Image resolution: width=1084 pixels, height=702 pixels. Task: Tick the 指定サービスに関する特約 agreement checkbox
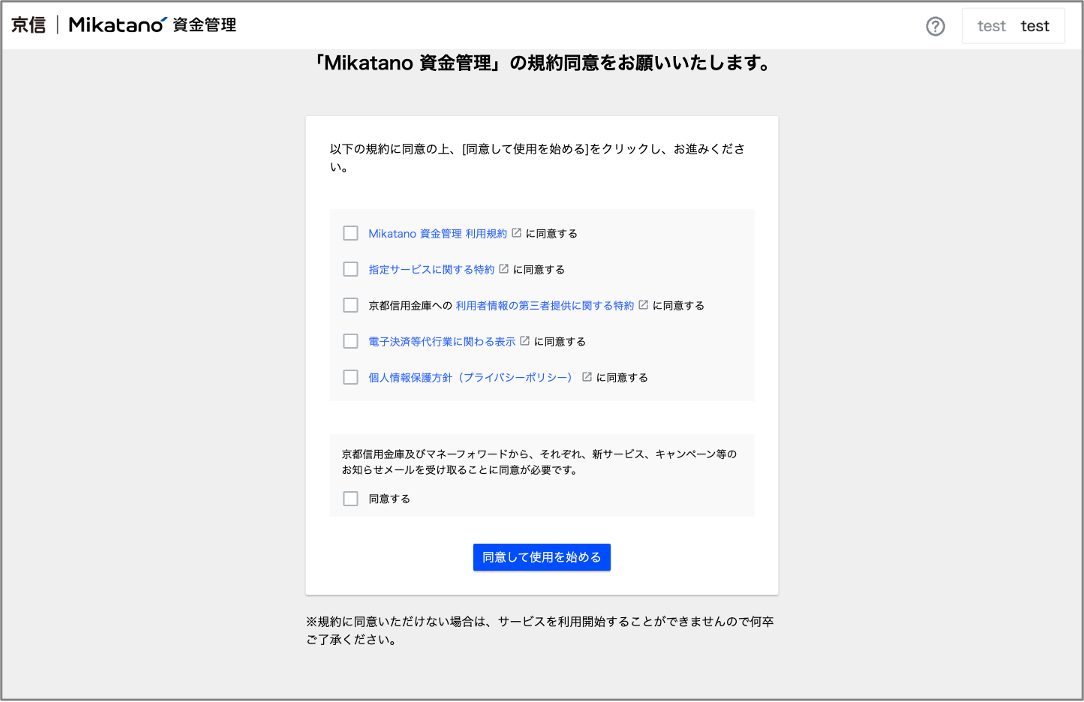pyautogui.click(x=351, y=269)
